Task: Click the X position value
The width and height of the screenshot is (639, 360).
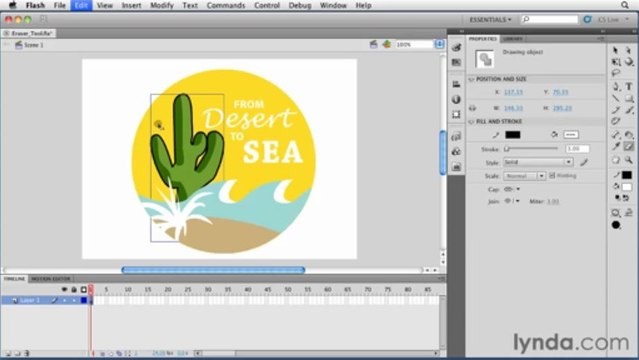Action: (x=513, y=92)
